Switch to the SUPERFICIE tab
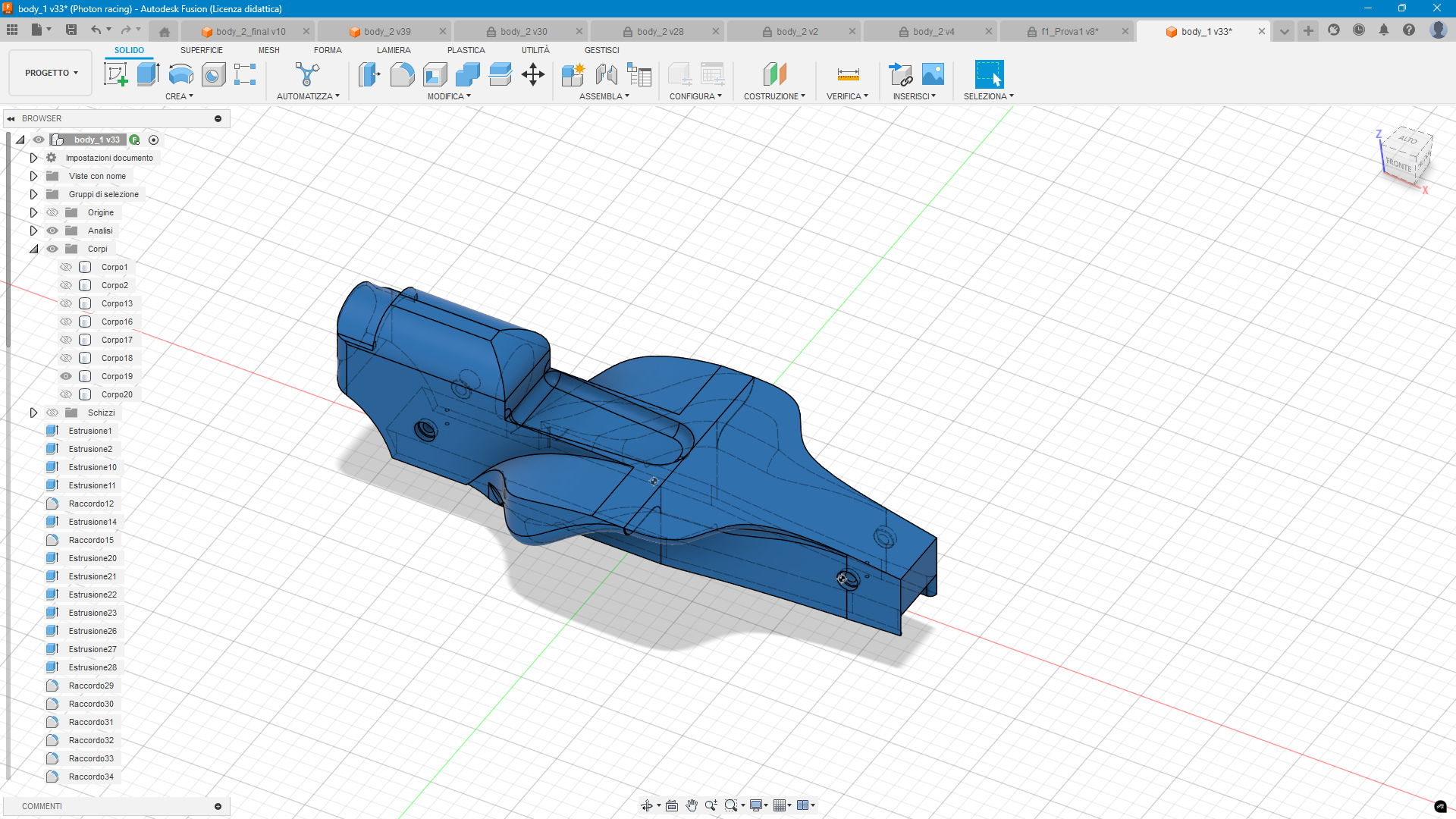The image size is (1456, 819). click(x=202, y=50)
